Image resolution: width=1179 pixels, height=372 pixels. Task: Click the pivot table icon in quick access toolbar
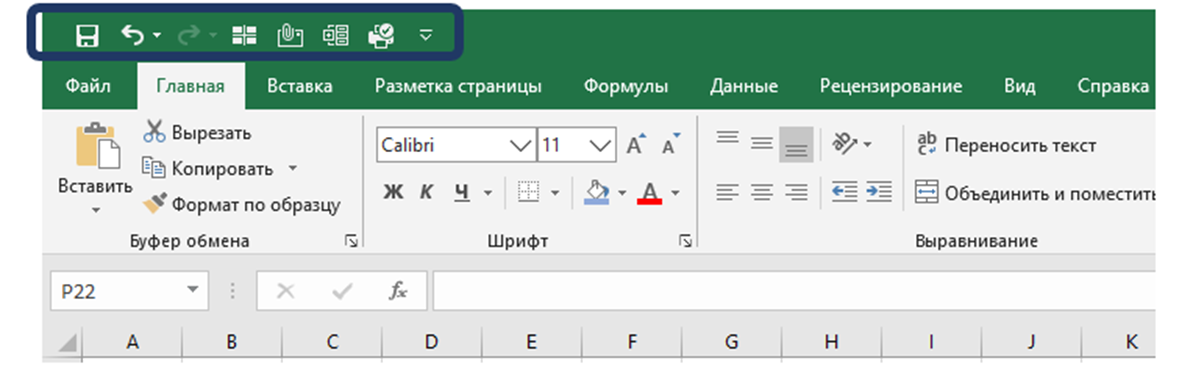244,35
